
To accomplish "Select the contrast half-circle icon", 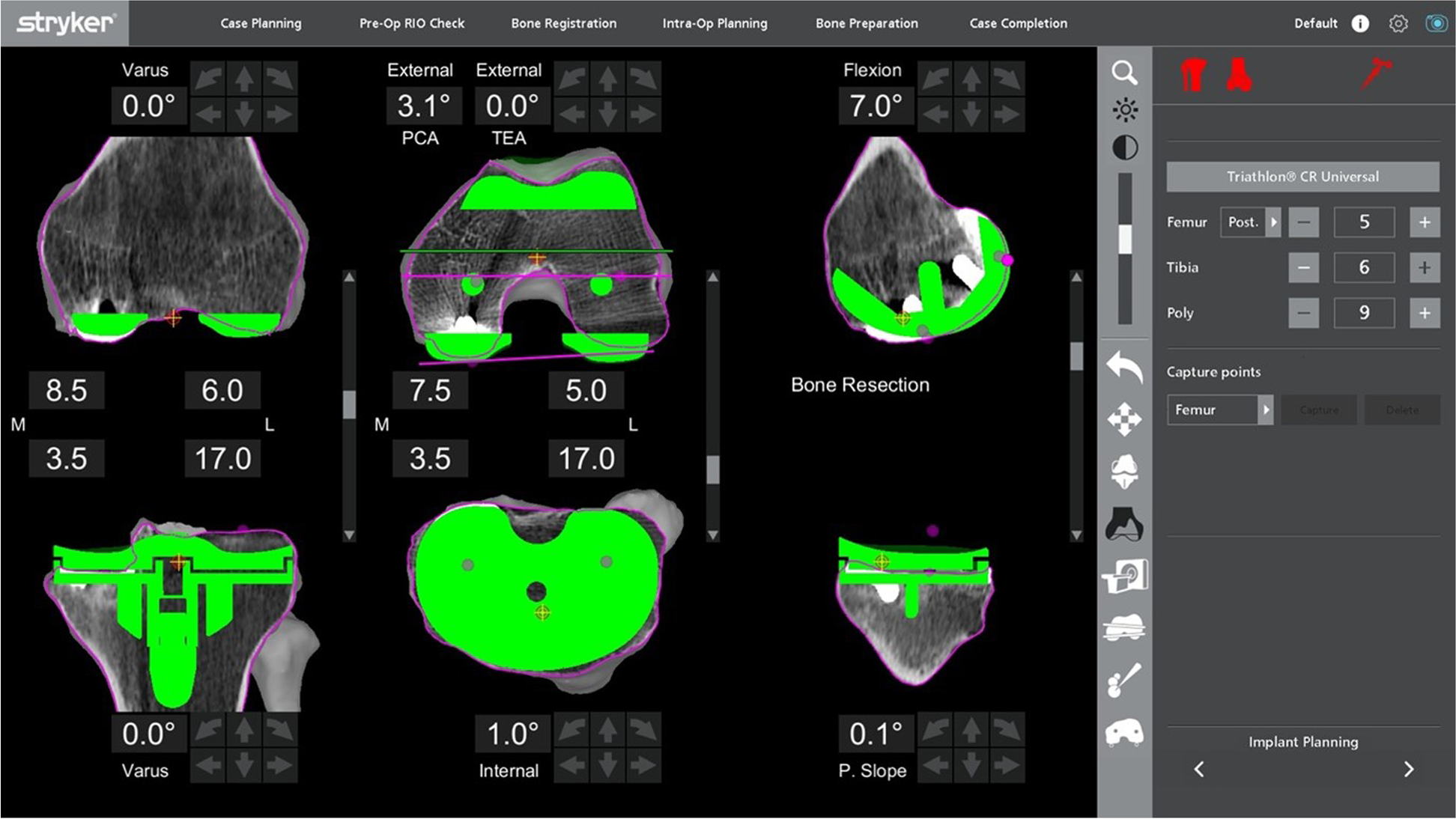I will pyautogui.click(x=1124, y=147).
